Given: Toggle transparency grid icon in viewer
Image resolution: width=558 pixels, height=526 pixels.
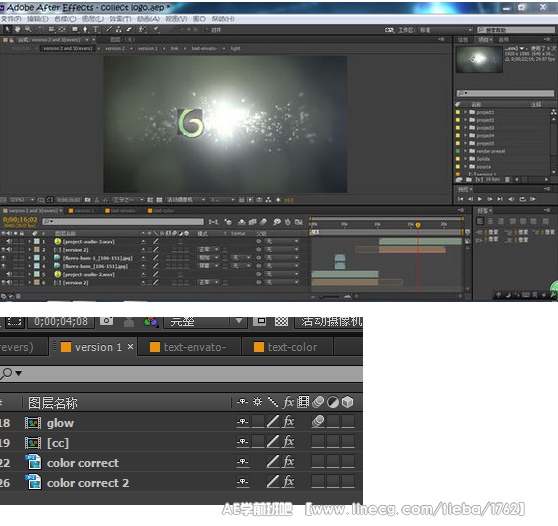Looking at the screenshot, I should (x=159, y=200).
